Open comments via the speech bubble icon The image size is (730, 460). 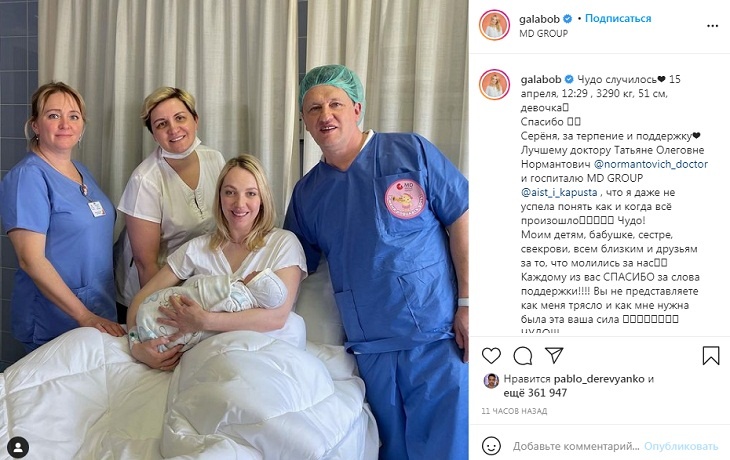click(523, 356)
